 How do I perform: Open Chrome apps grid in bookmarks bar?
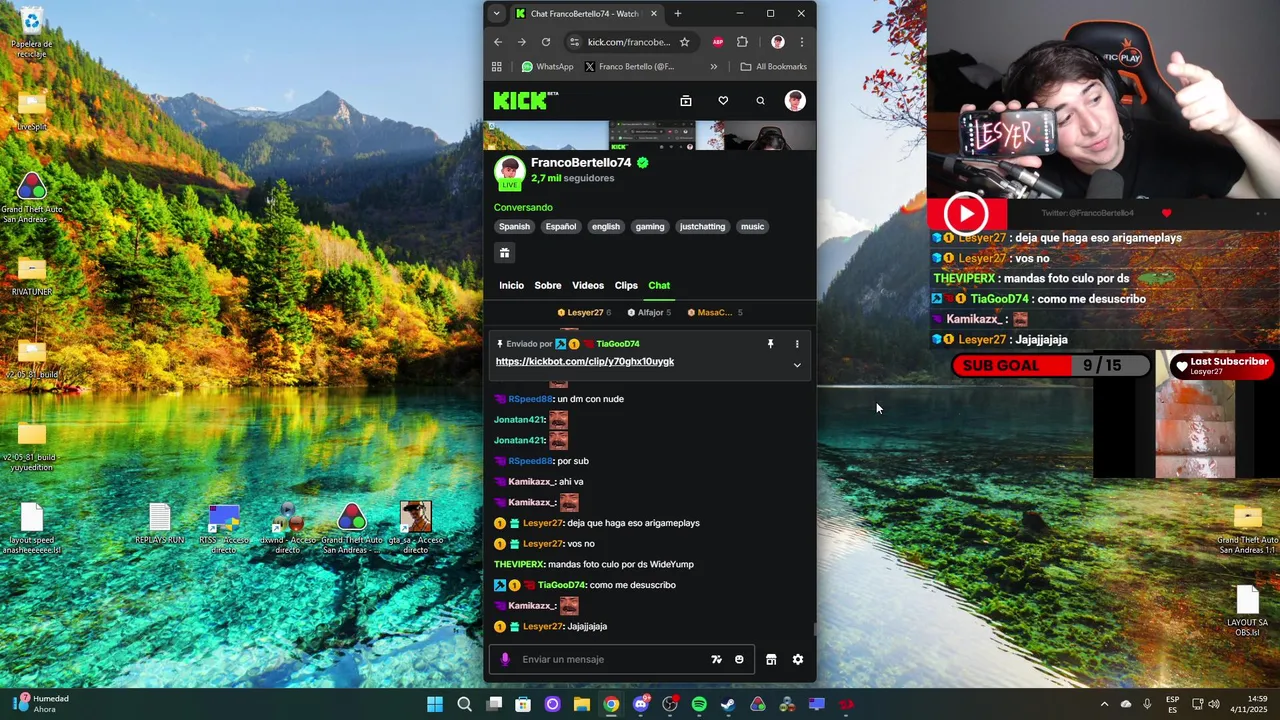497,67
